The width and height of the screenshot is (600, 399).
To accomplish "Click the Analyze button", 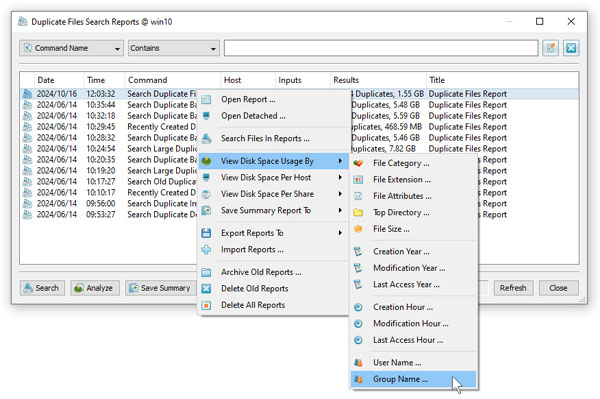I will point(95,288).
